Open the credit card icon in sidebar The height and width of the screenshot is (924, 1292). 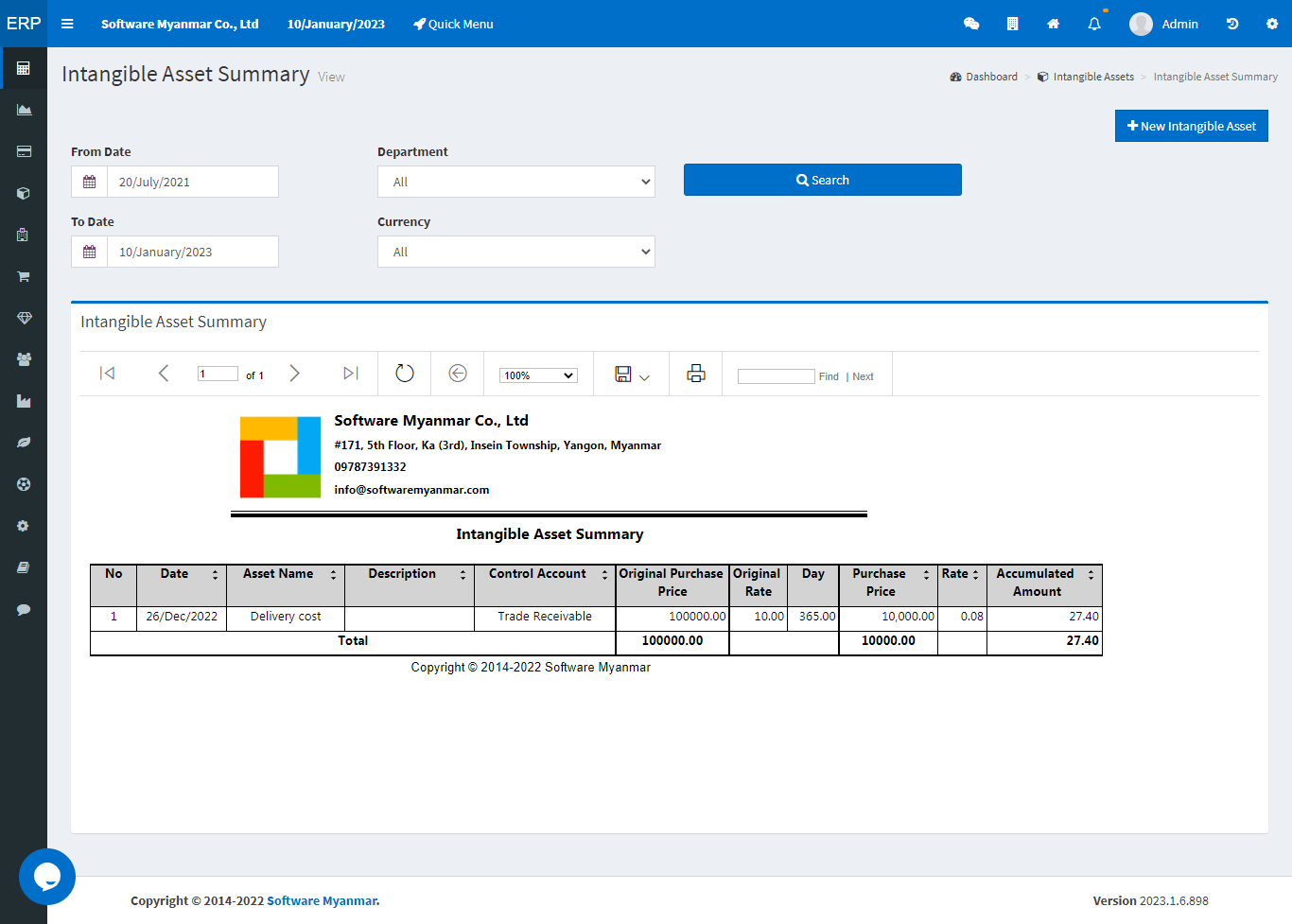(24, 151)
